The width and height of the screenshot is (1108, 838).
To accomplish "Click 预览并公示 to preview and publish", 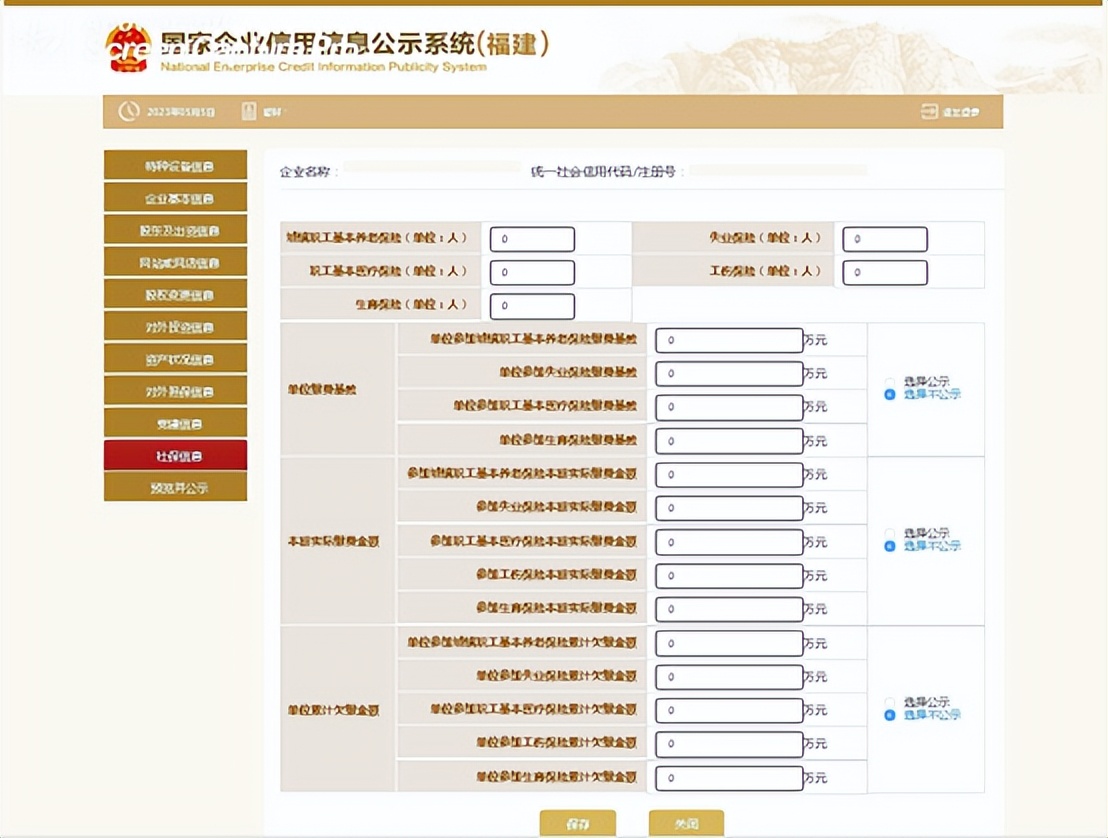I will click(x=175, y=486).
